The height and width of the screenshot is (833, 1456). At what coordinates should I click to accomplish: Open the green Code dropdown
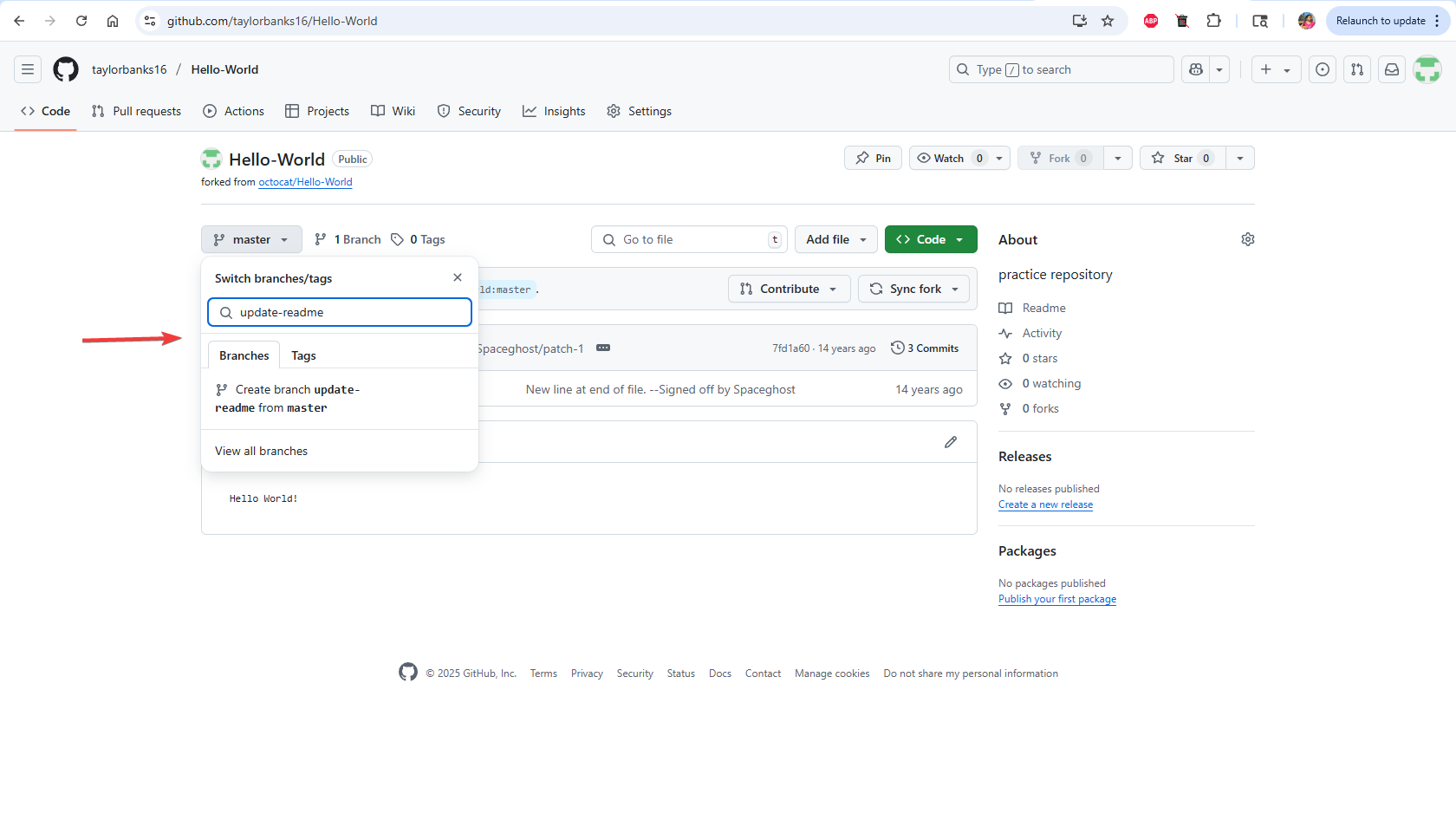click(x=931, y=239)
